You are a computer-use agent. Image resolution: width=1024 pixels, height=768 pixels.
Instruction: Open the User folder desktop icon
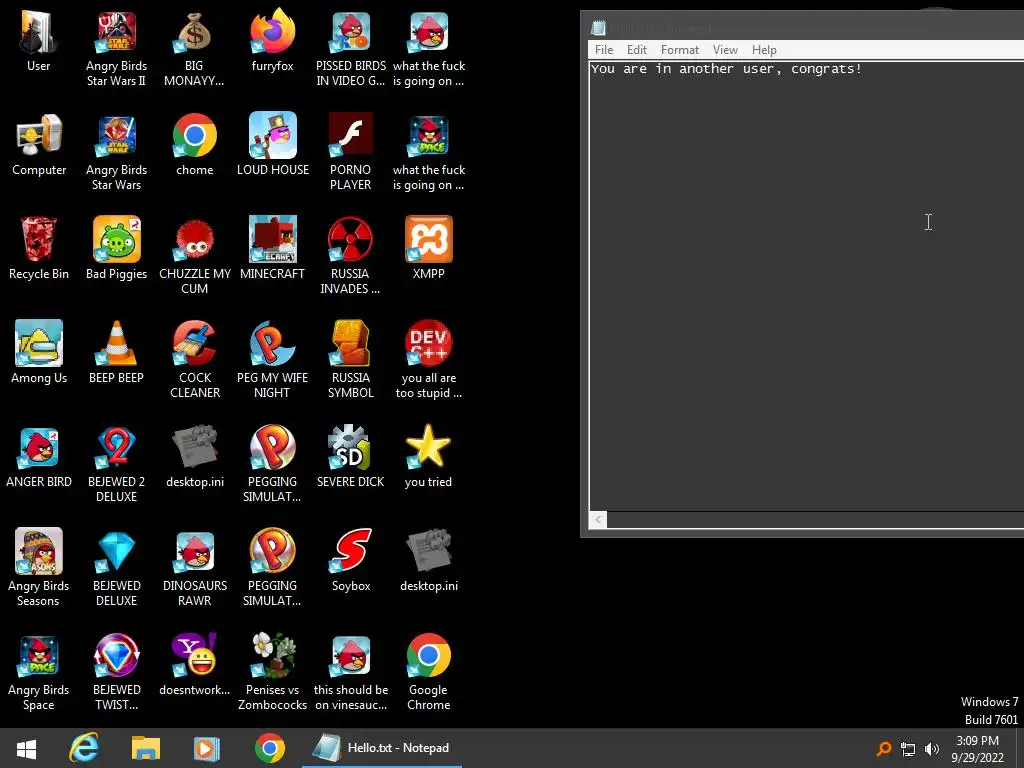39,42
